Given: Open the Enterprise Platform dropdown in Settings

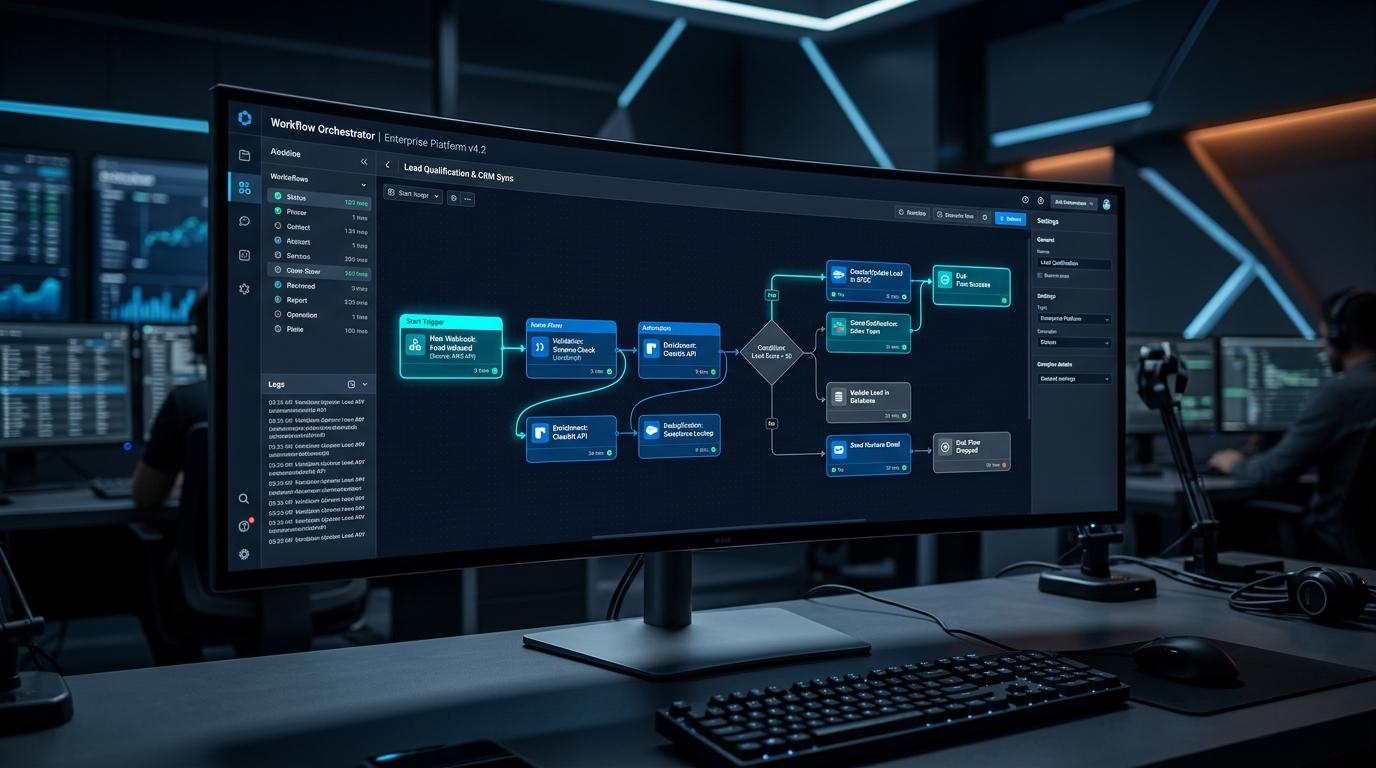Looking at the screenshot, I should [x=1074, y=319].
